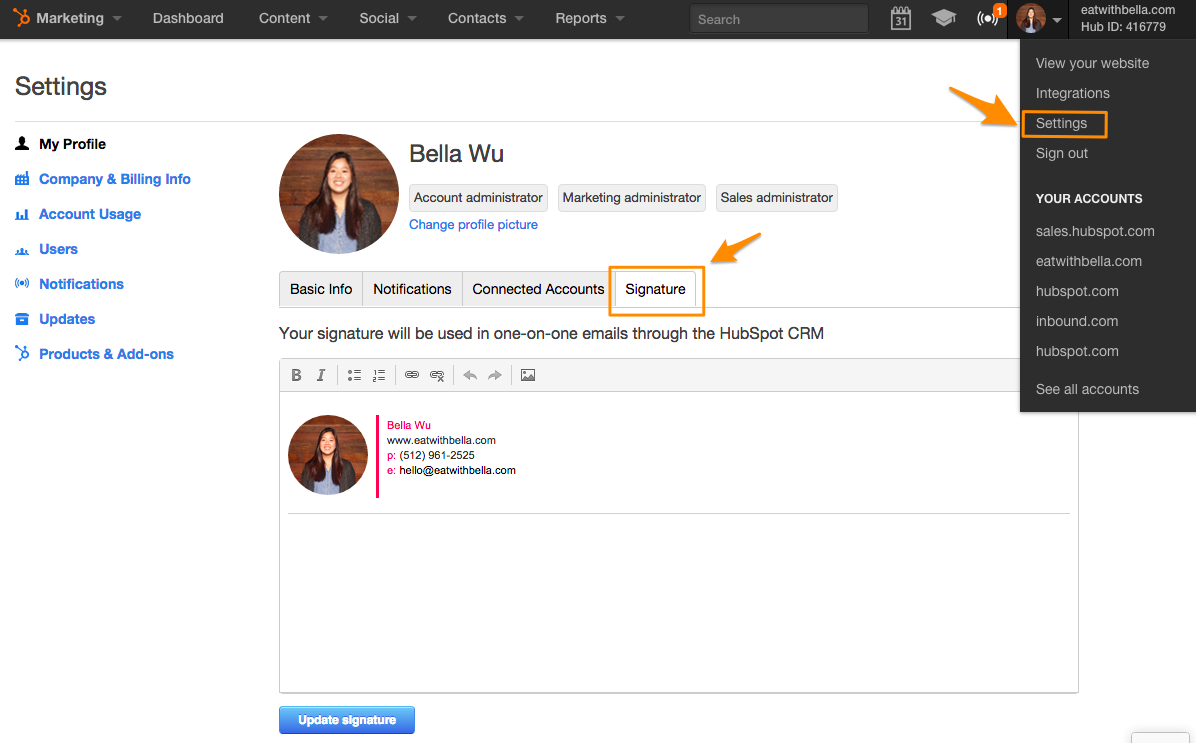Click the Search input field

778,19
